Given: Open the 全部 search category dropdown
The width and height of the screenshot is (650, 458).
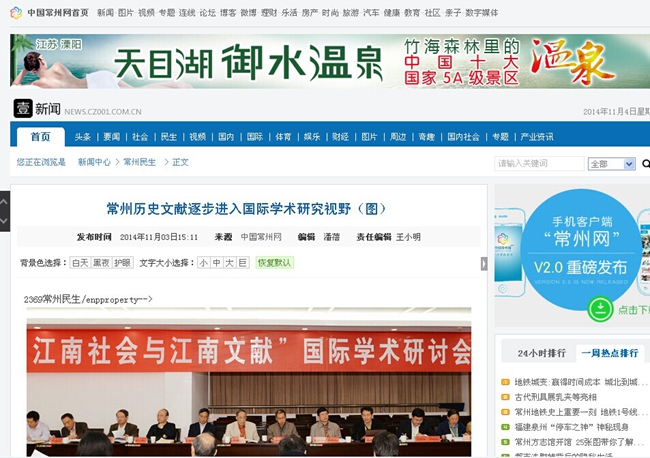Looking at the screenshot, I should click(611, 164).
